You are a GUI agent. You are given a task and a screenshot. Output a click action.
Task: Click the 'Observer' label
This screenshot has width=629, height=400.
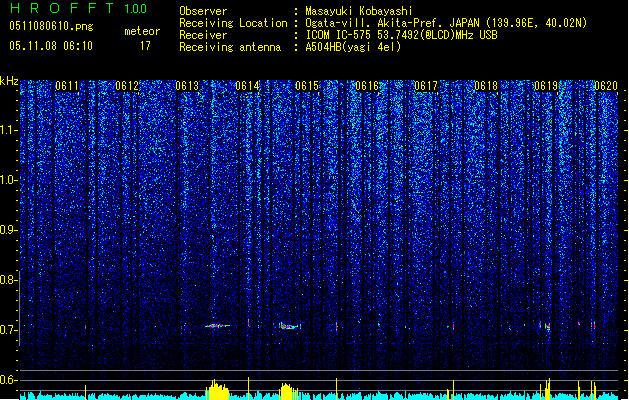click(x=203, y=11)
